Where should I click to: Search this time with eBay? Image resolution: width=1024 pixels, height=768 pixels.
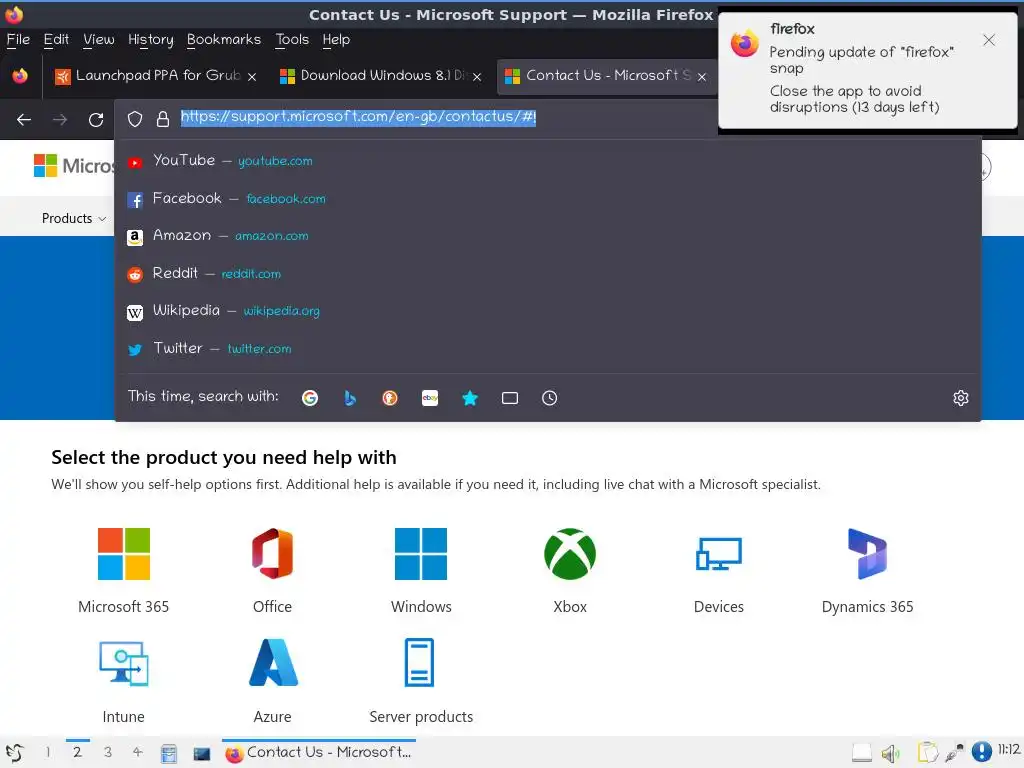tap(430, 398)
